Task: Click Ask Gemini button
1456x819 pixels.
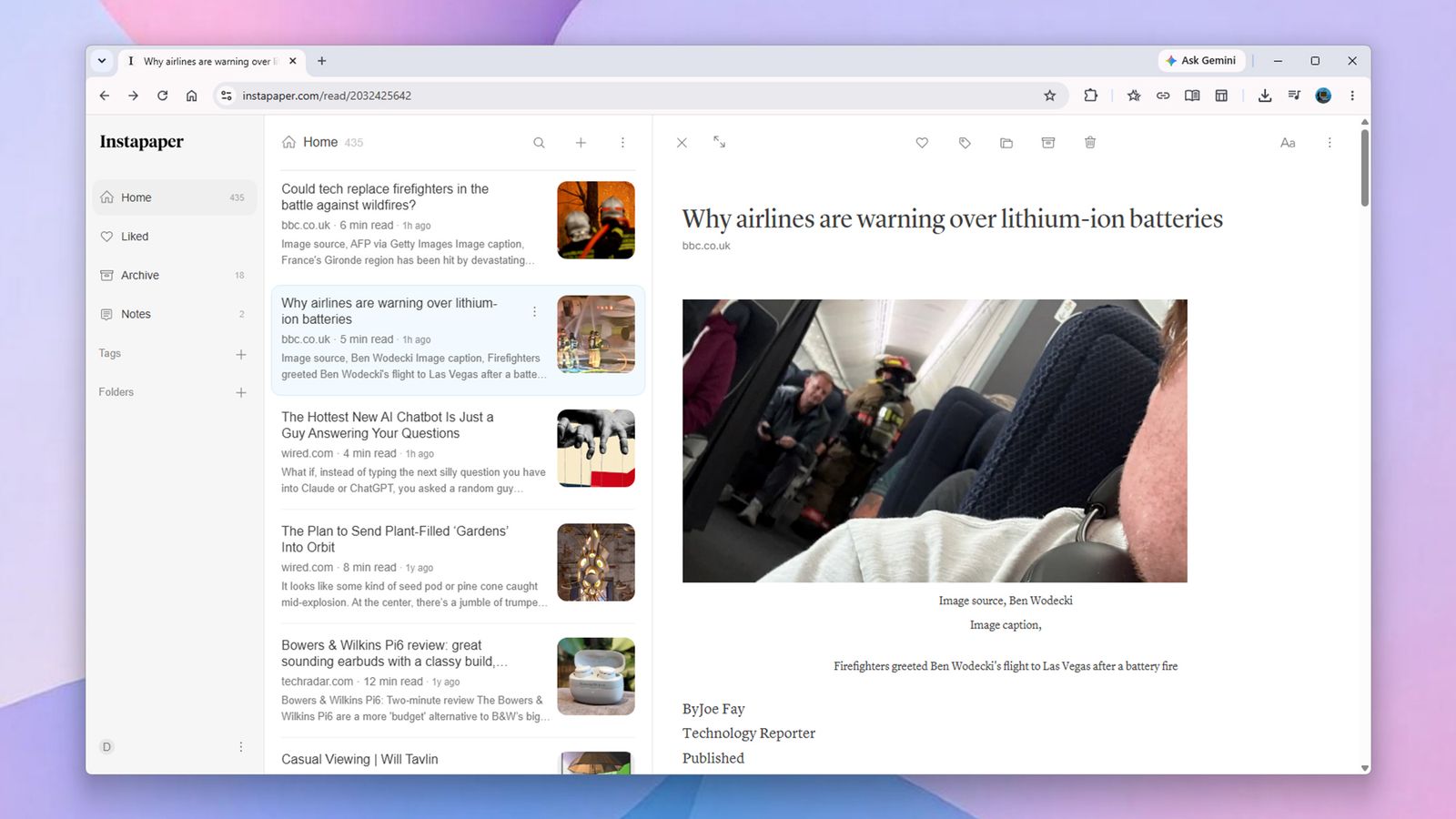Action: click(x=1201, y=61)
